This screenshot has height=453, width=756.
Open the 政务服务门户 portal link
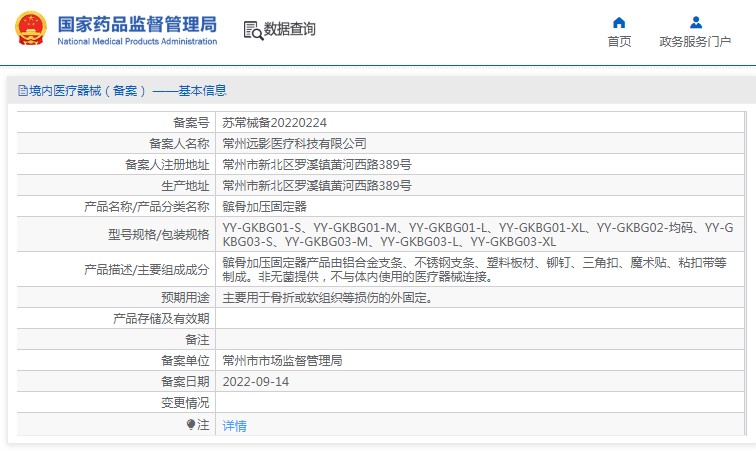click(x=695, y=41)
